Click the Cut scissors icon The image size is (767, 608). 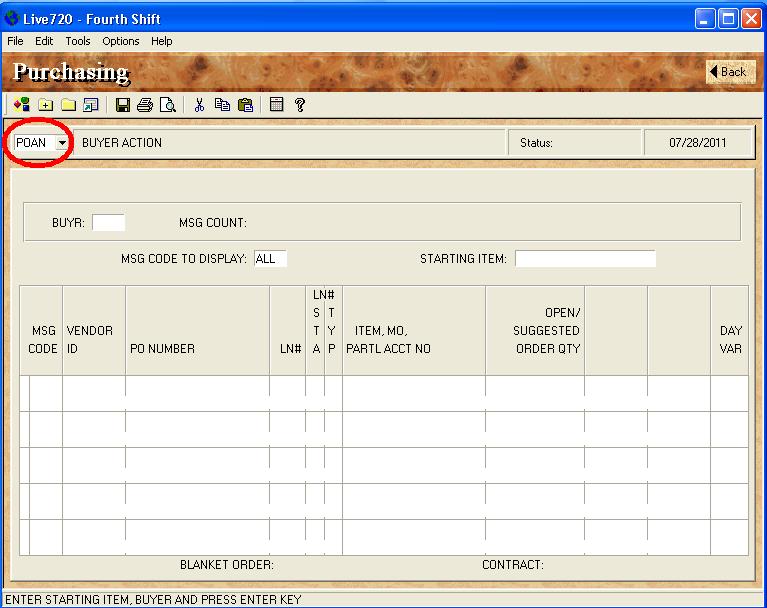coord(200,105)
